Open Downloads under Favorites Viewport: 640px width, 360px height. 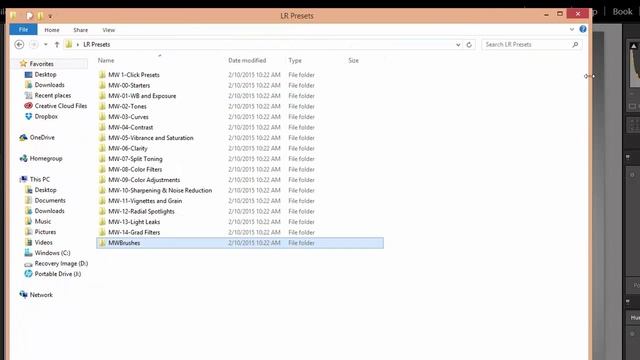point(49,85)
